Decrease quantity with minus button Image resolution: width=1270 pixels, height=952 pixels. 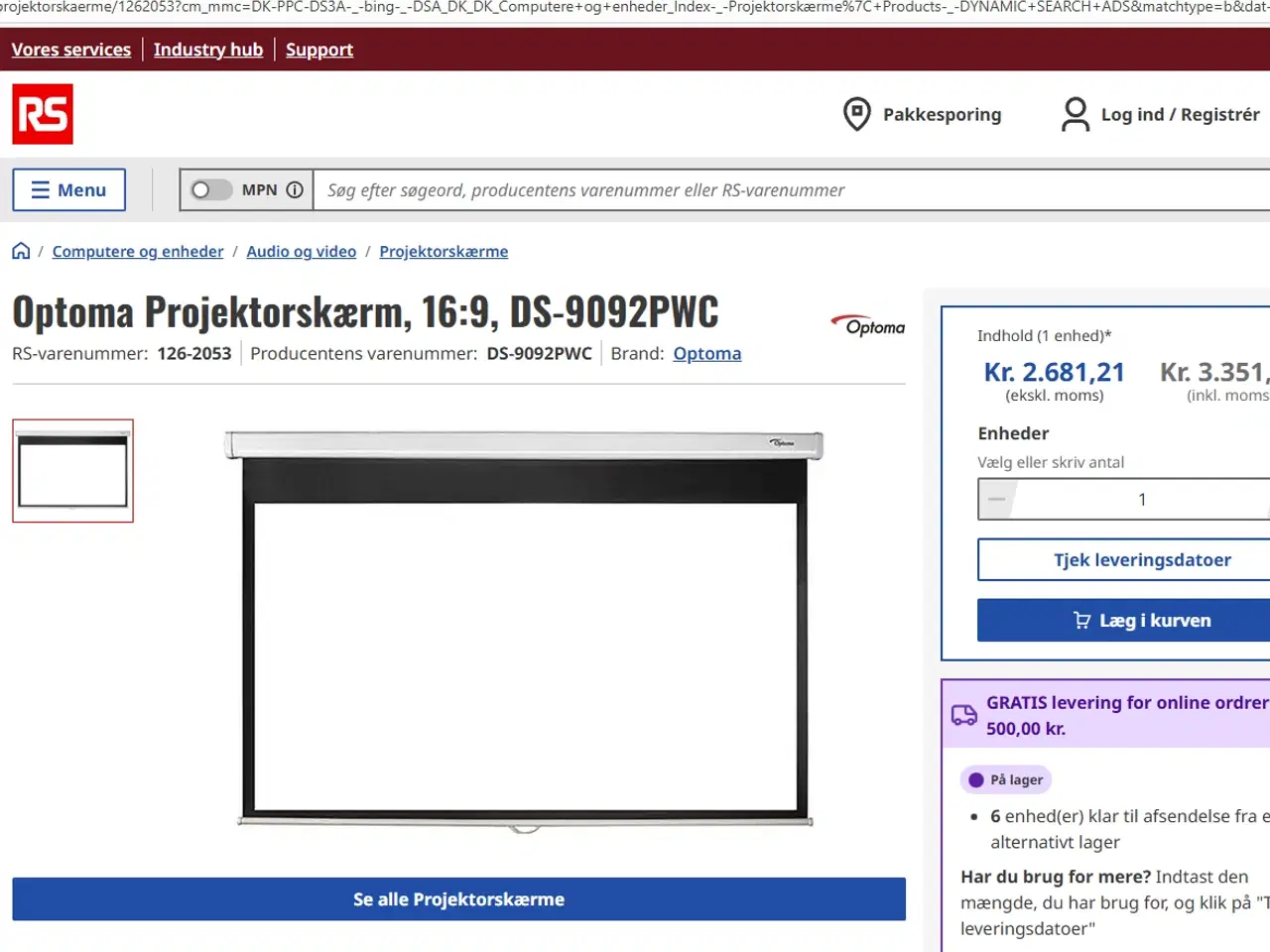click(x=996, y=500)
